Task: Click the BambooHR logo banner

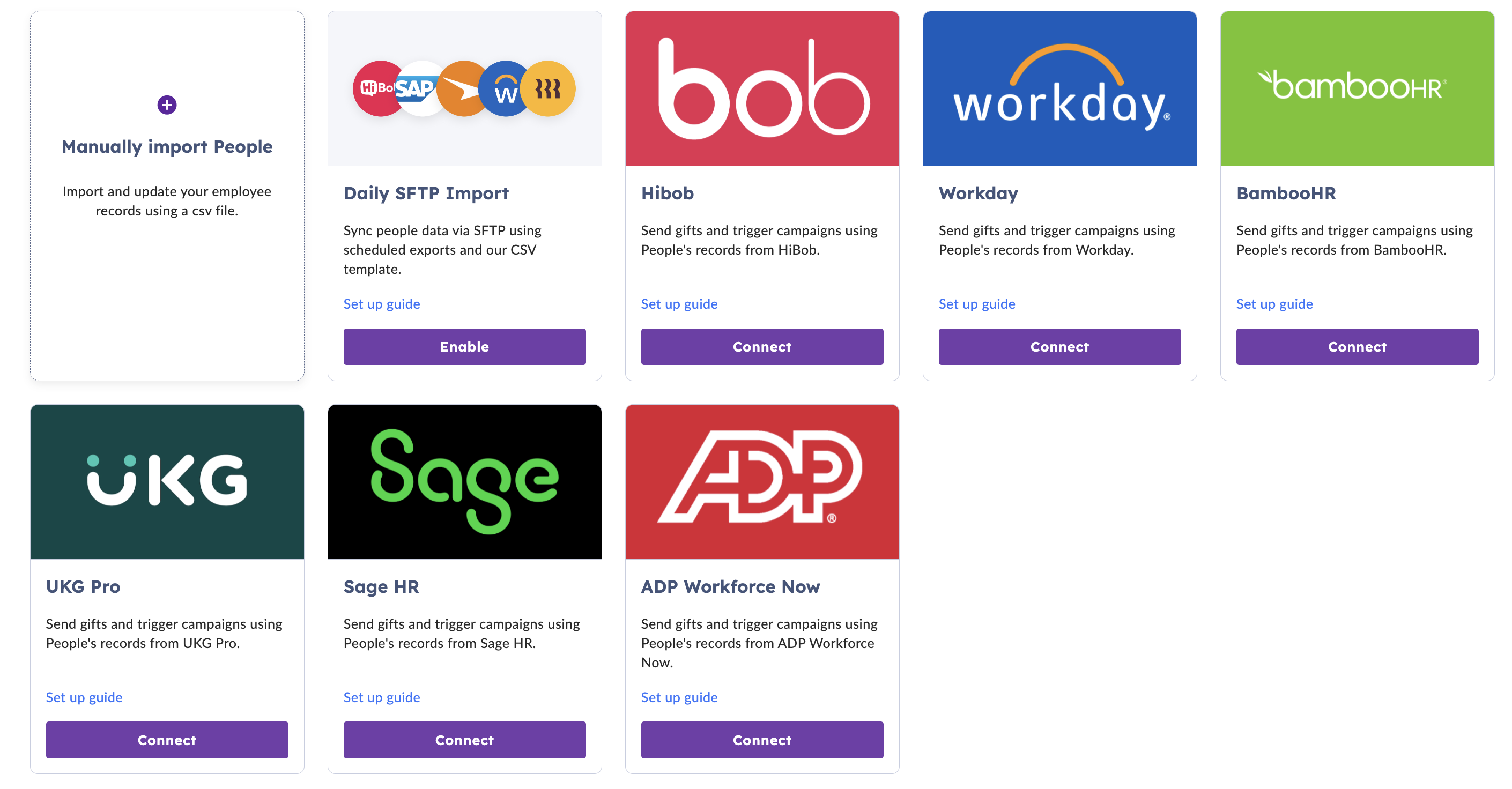Action: click(x=1357, y=88)
